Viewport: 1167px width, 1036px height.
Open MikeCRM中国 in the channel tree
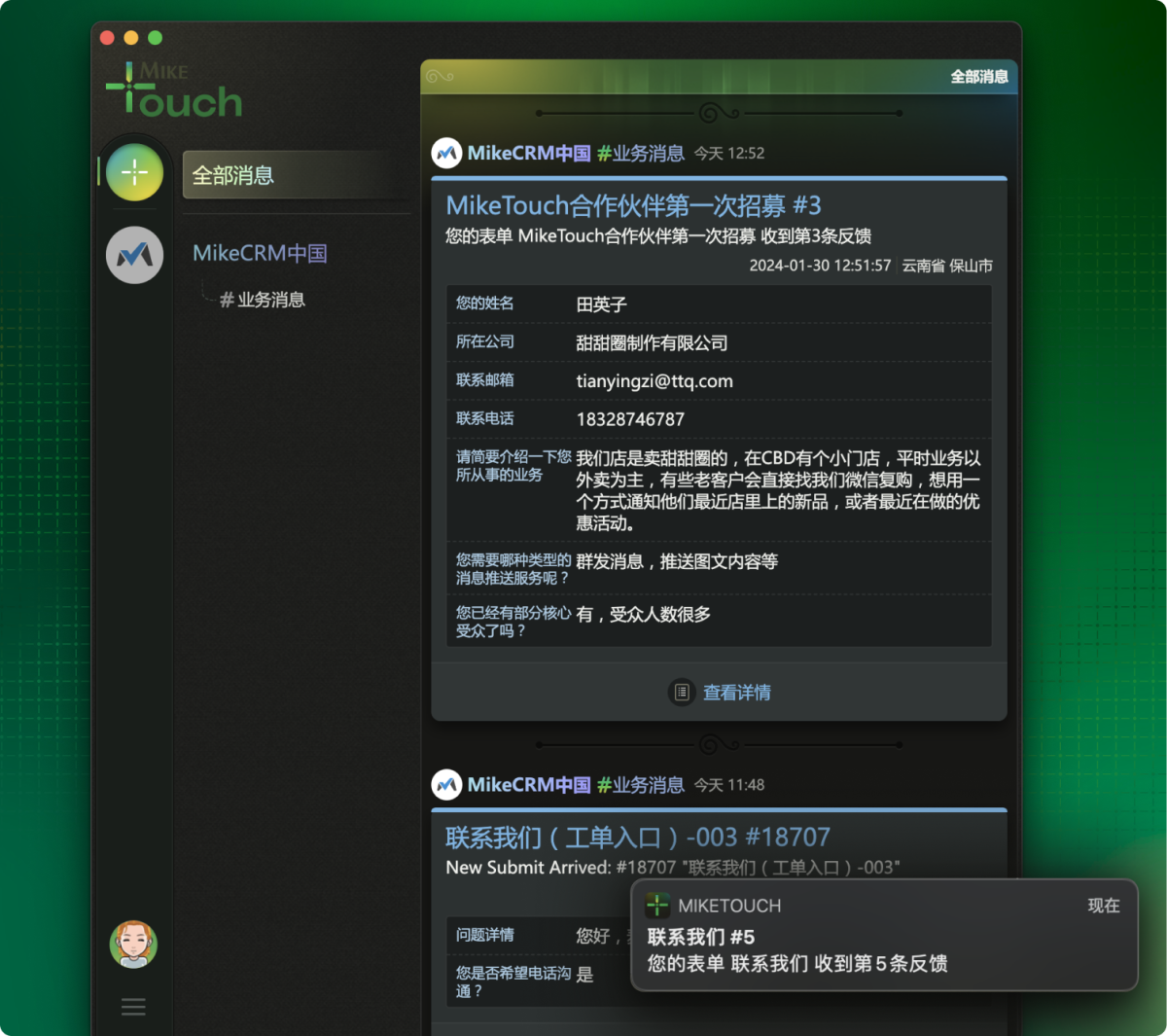coord(260,253)
